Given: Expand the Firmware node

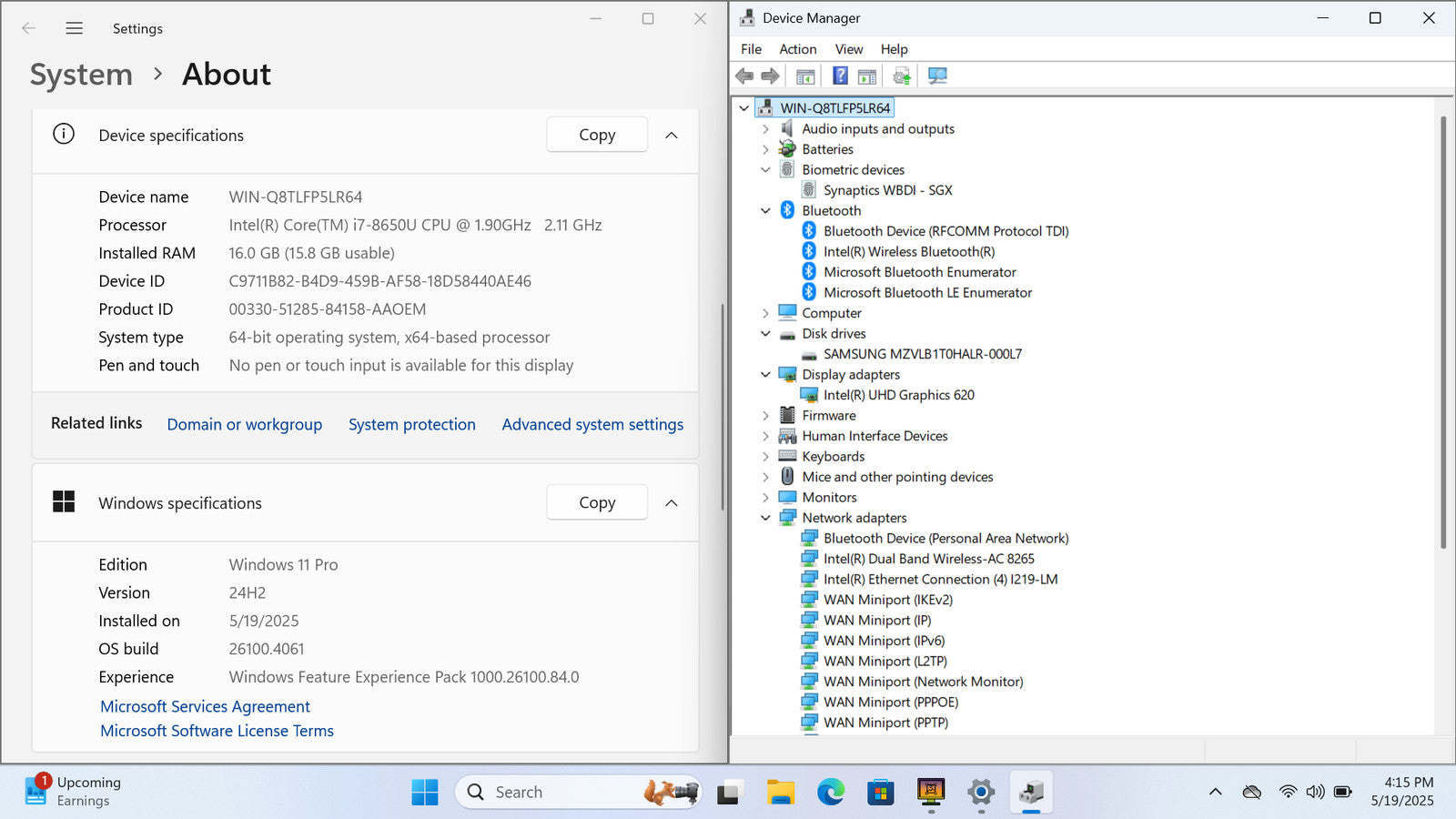Looking at the screenshot, I should 765,416.
